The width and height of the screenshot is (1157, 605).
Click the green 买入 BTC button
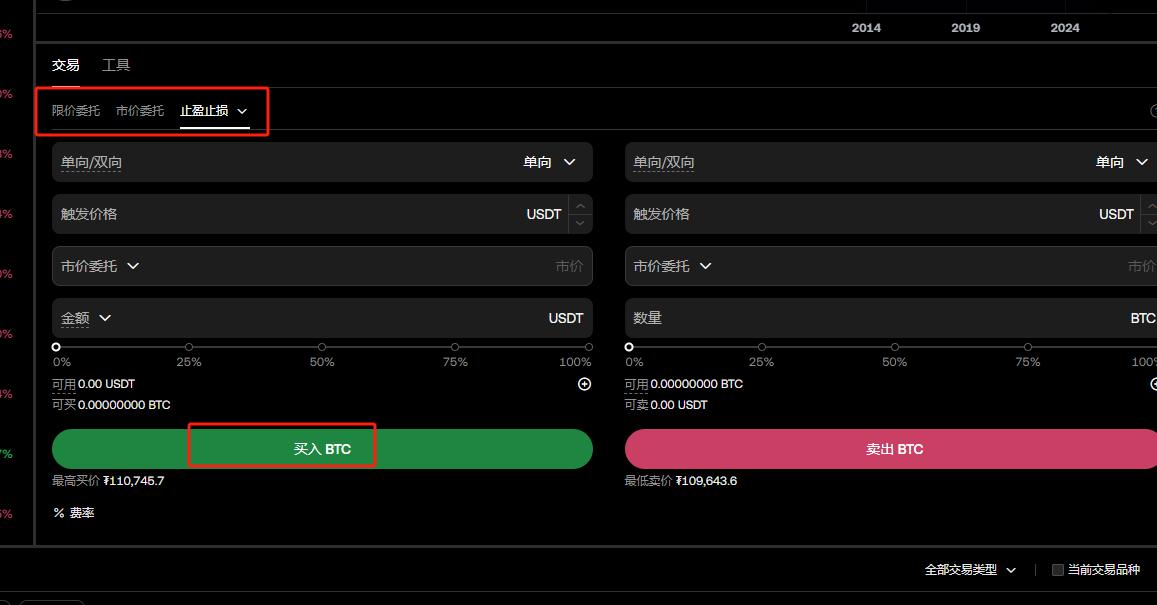[322, 449]
